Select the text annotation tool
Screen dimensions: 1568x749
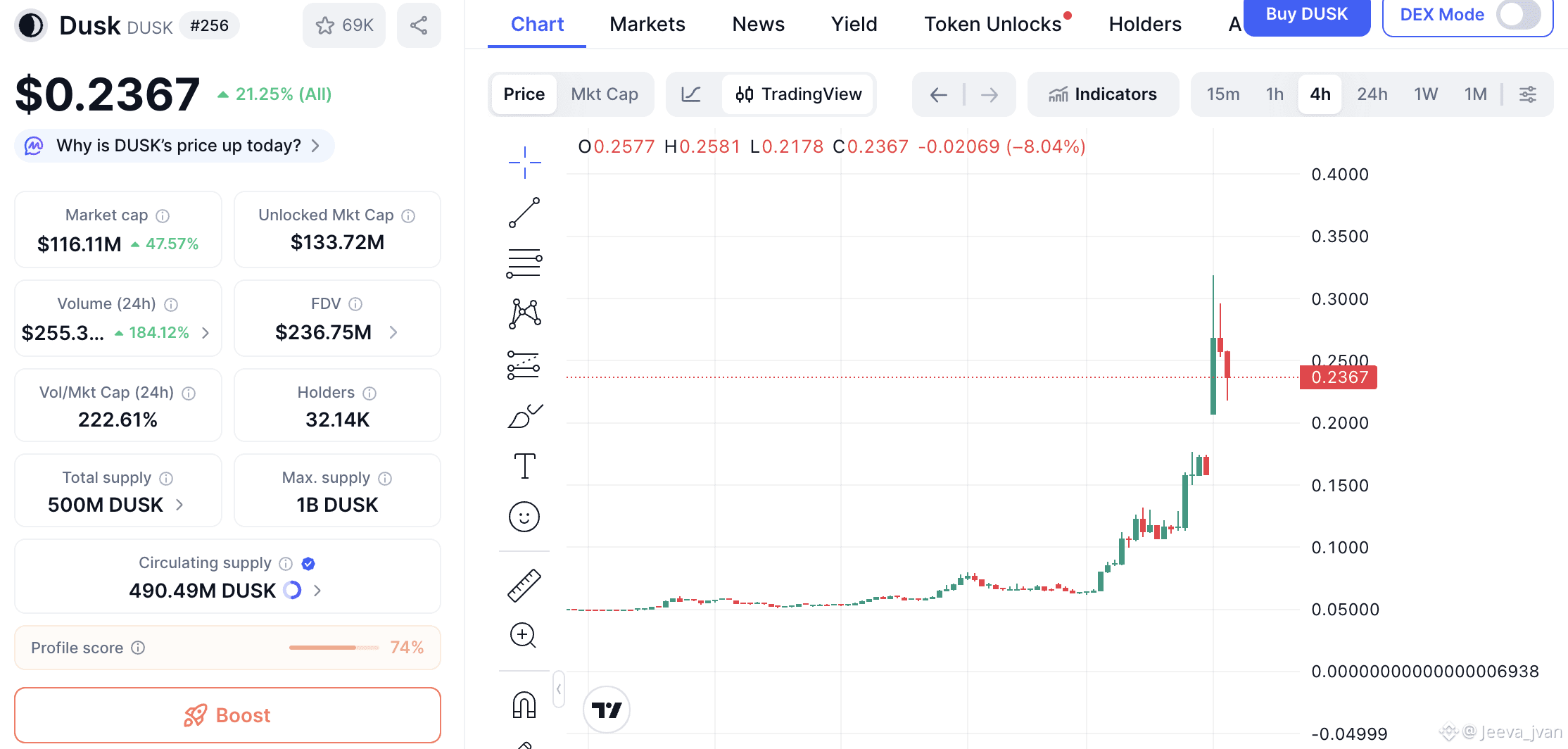524,466
